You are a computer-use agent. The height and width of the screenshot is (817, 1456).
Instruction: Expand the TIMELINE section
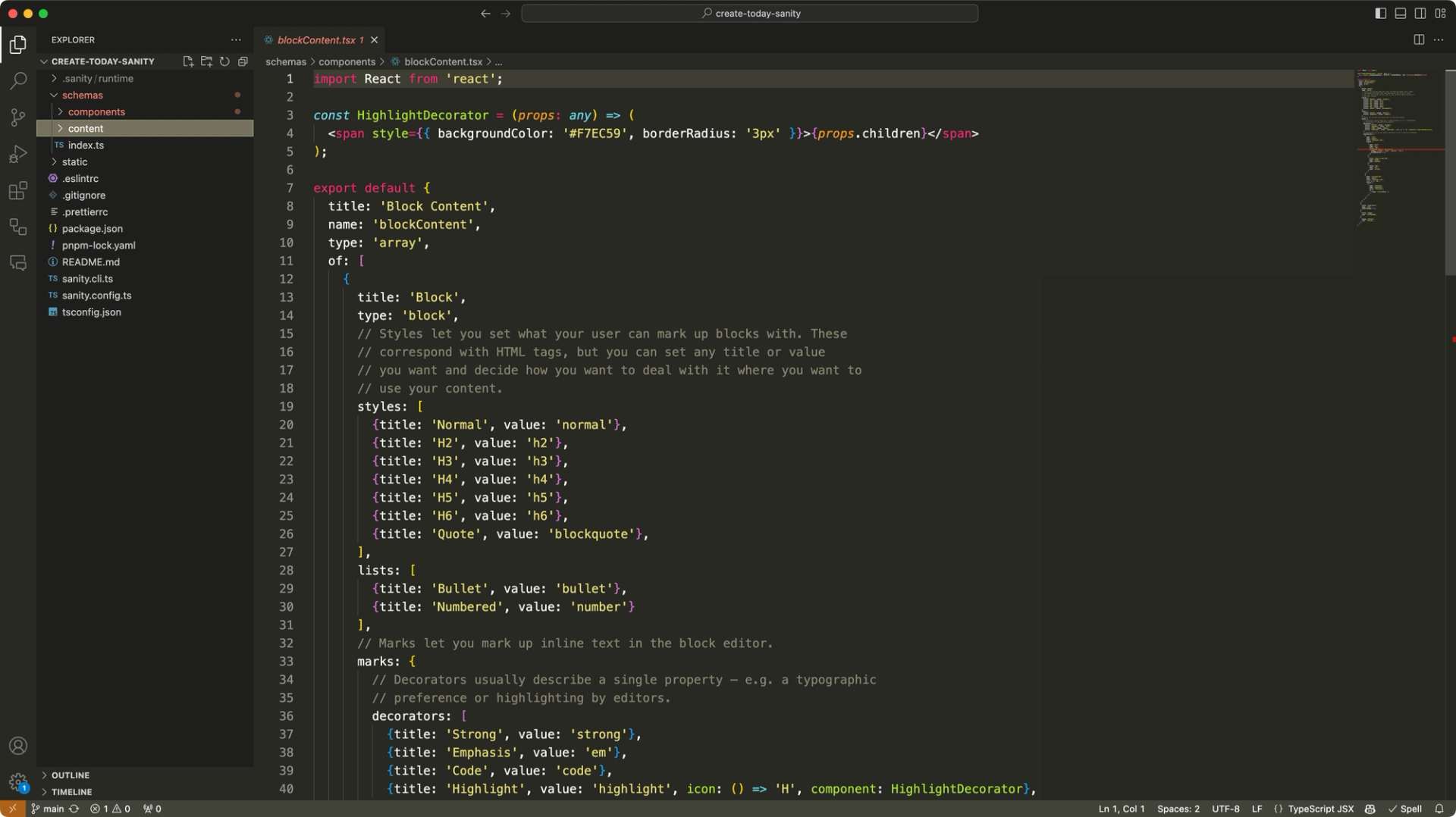[x=71, y=792]
